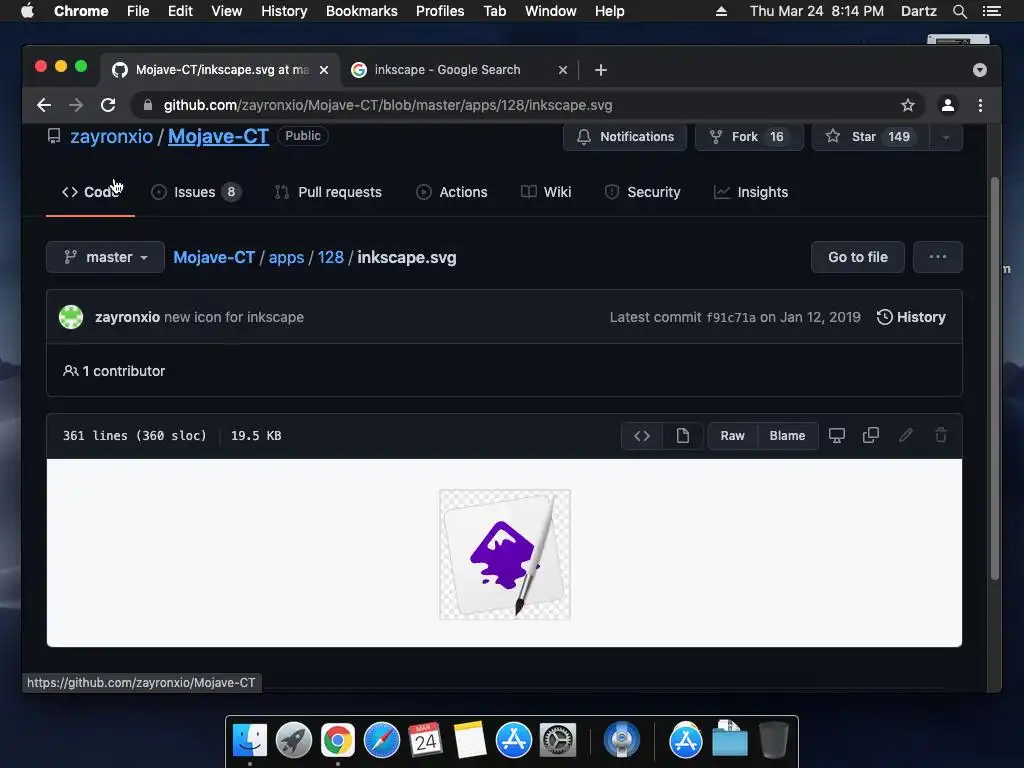
Task: Open Google Chrome from the Dock
Action: [x=338, y=740]
